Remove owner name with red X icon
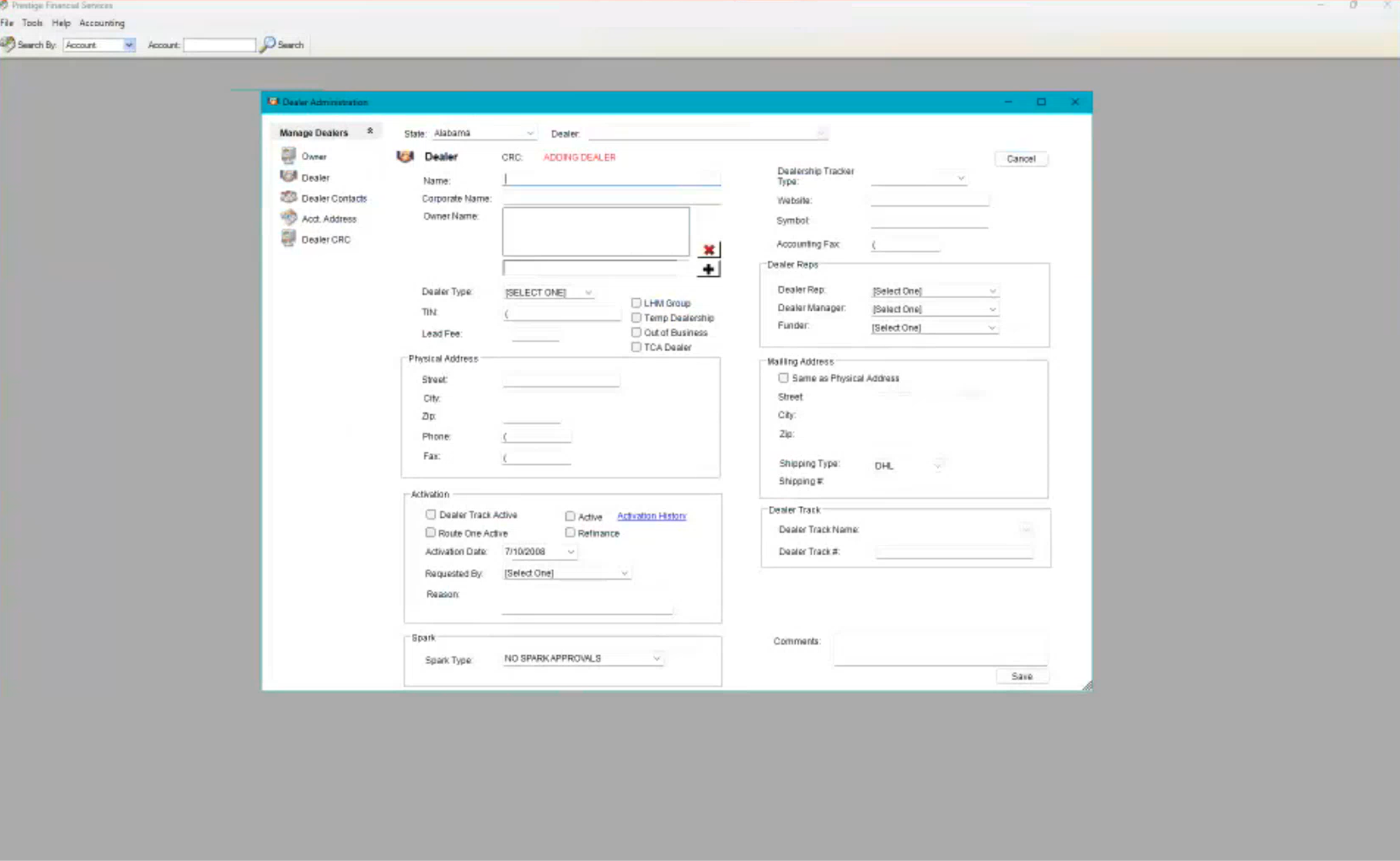 click(x=709, y=249)
